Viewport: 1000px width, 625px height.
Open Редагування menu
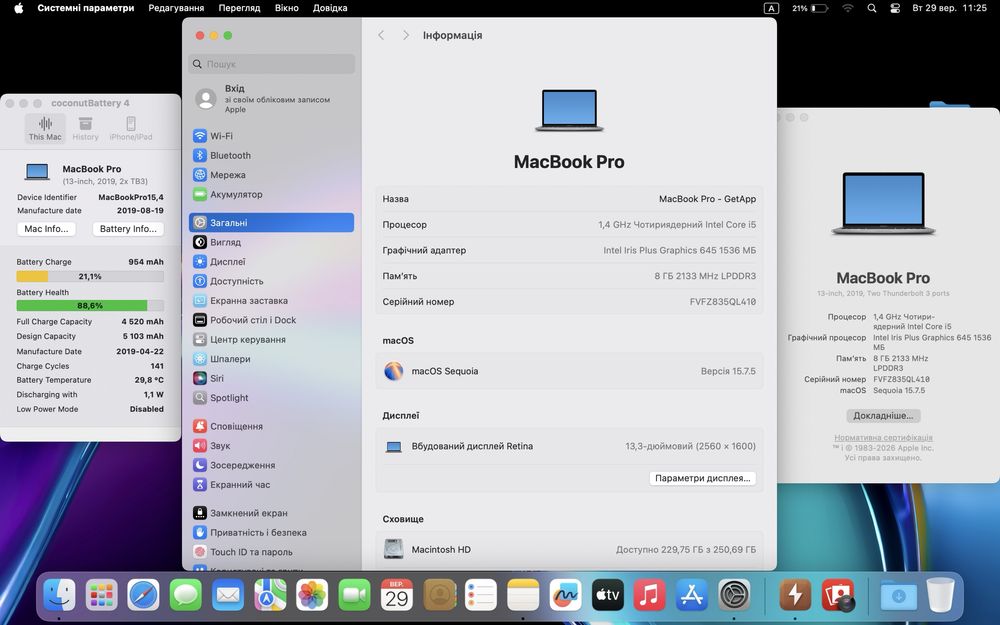[x=176, y=8]
